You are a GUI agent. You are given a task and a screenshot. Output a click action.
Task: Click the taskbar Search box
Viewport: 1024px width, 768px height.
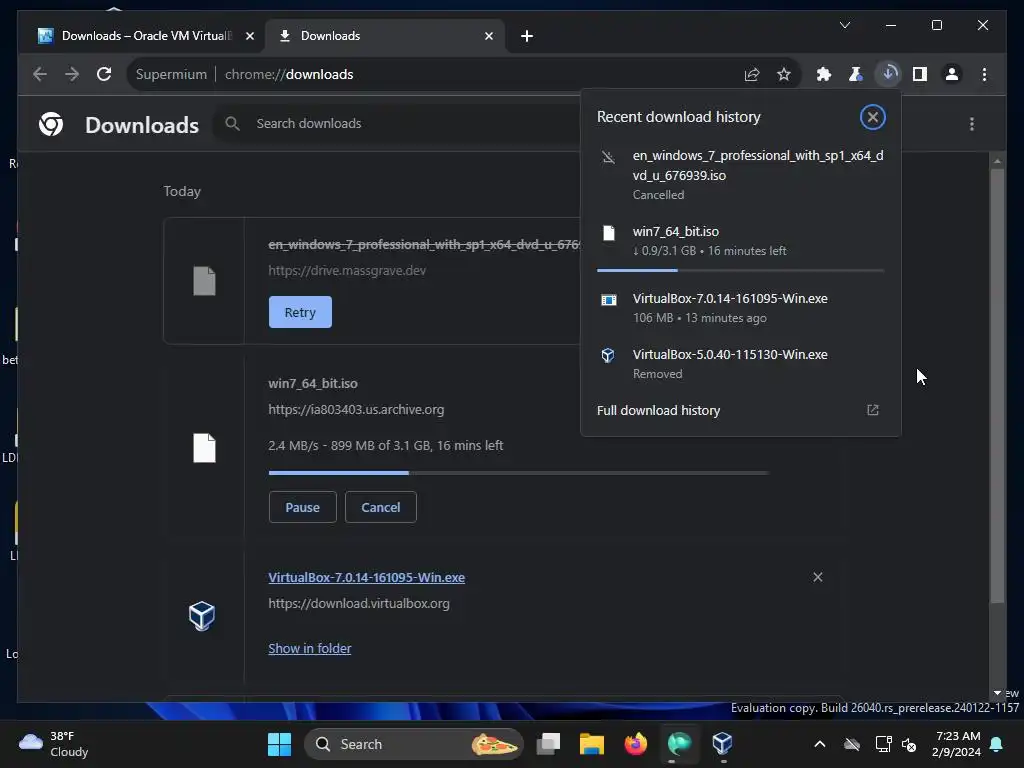[x=414, y=744]
